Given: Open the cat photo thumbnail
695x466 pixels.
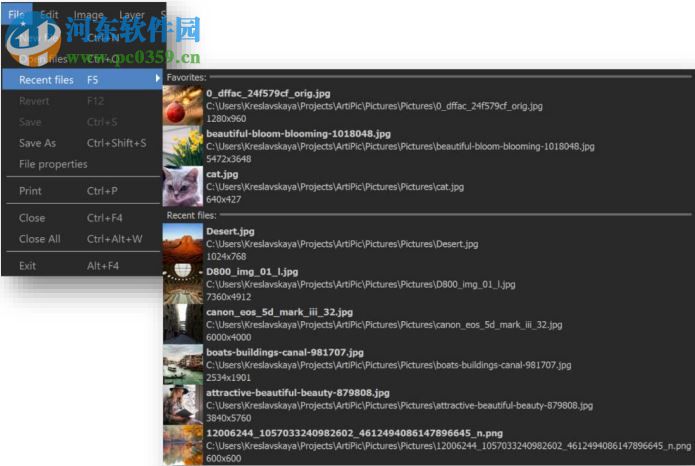Looking at the screenshot, I should 183,186.
